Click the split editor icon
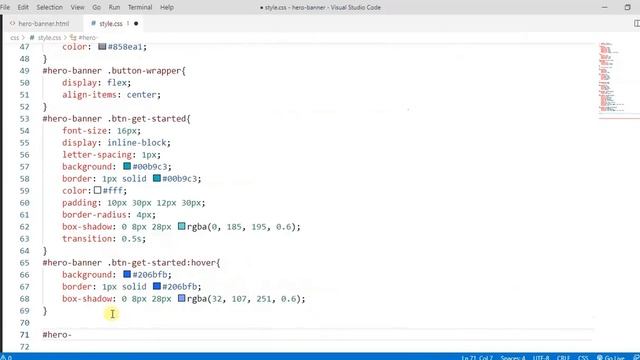 click(x=636, y=24)
